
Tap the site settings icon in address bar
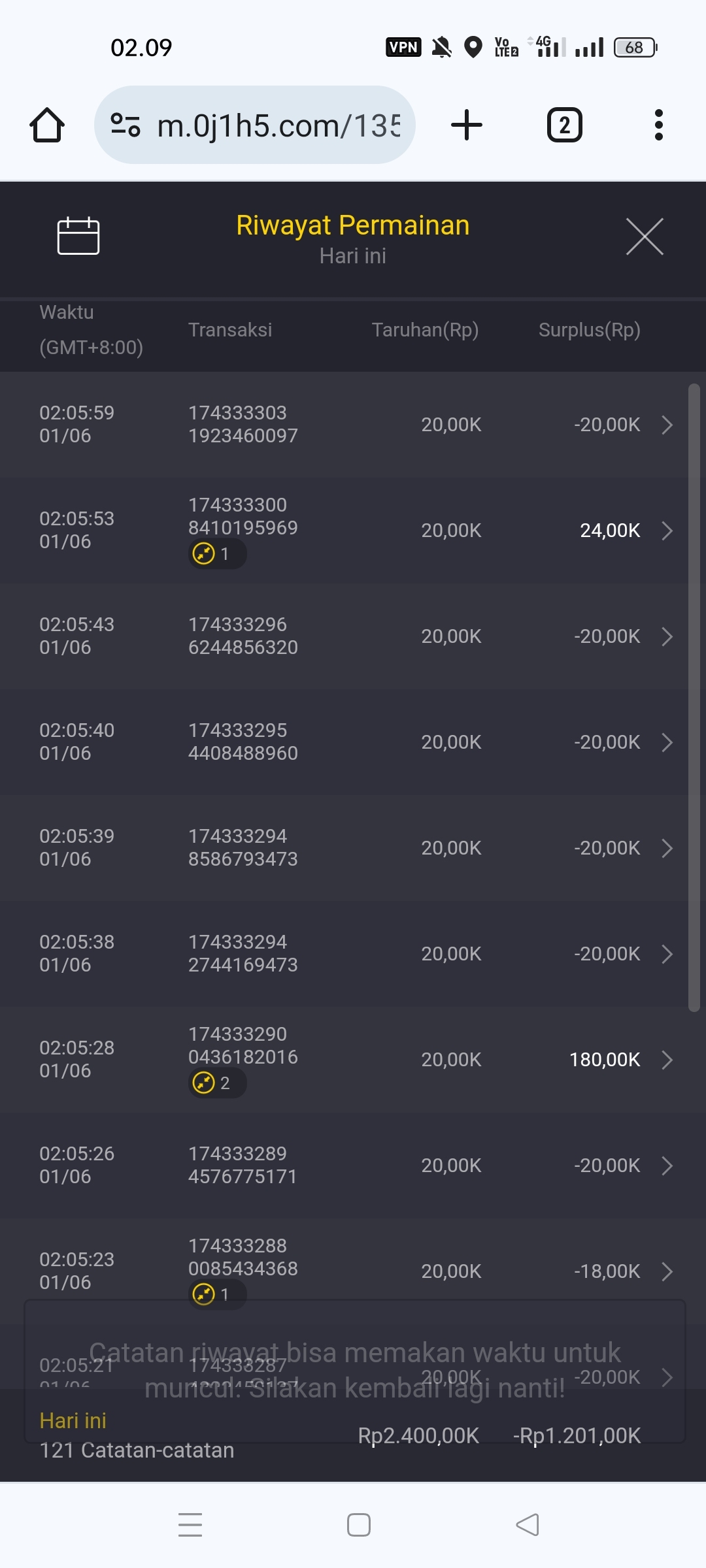coord(126,125)
